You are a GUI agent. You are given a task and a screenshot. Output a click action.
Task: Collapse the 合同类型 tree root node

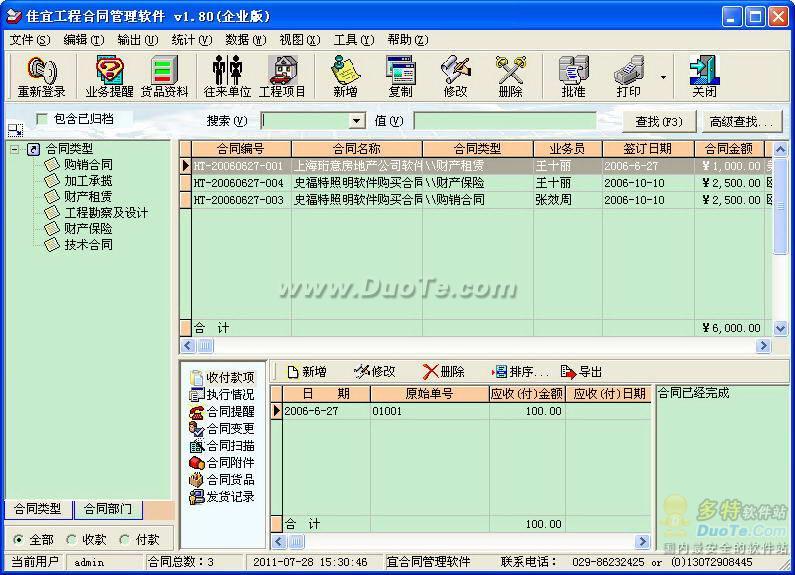click(x=15, y=149)
